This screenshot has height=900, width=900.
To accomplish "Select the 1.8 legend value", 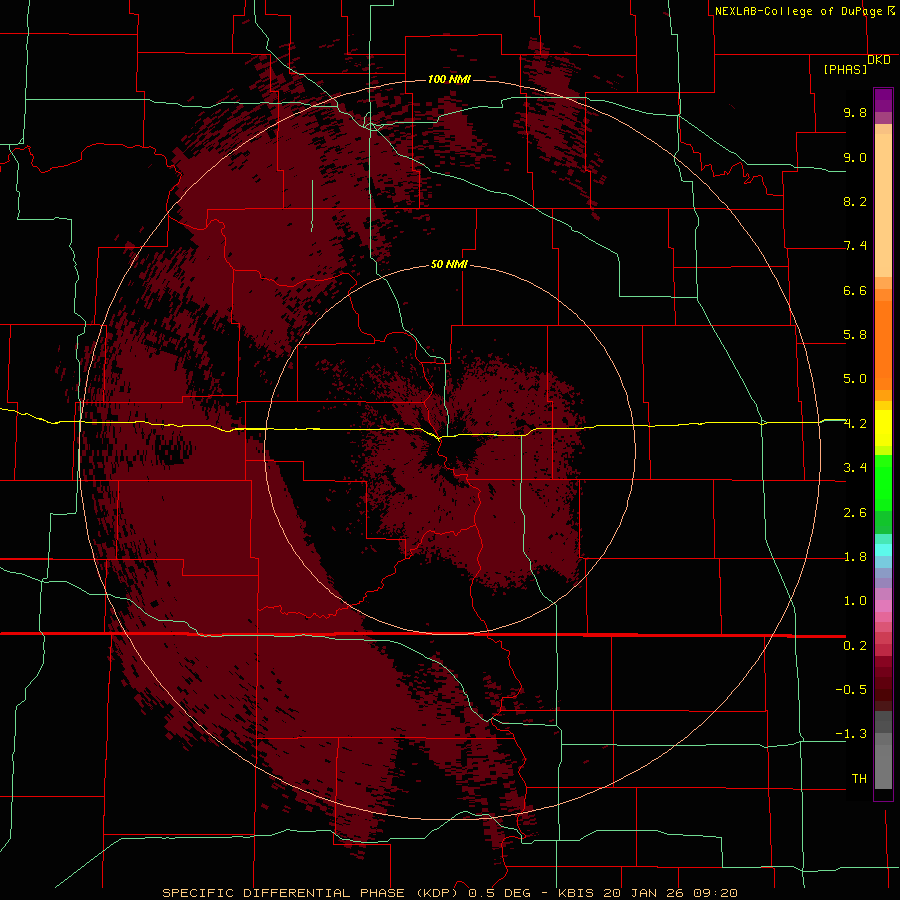I will coord(855,557).
